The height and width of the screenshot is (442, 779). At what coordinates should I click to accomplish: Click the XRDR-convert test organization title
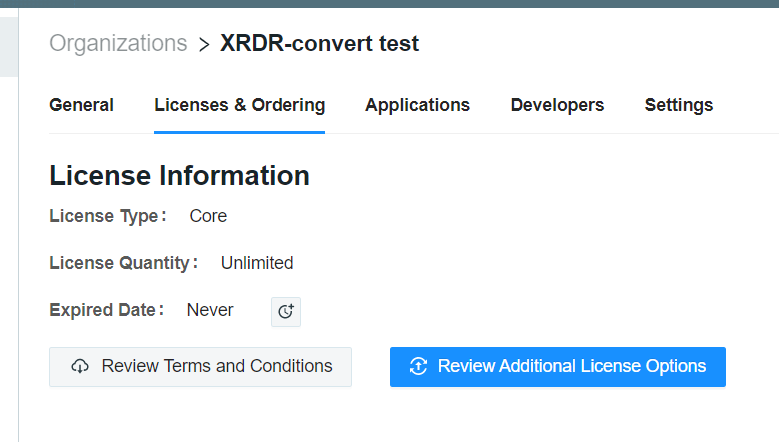319,44
